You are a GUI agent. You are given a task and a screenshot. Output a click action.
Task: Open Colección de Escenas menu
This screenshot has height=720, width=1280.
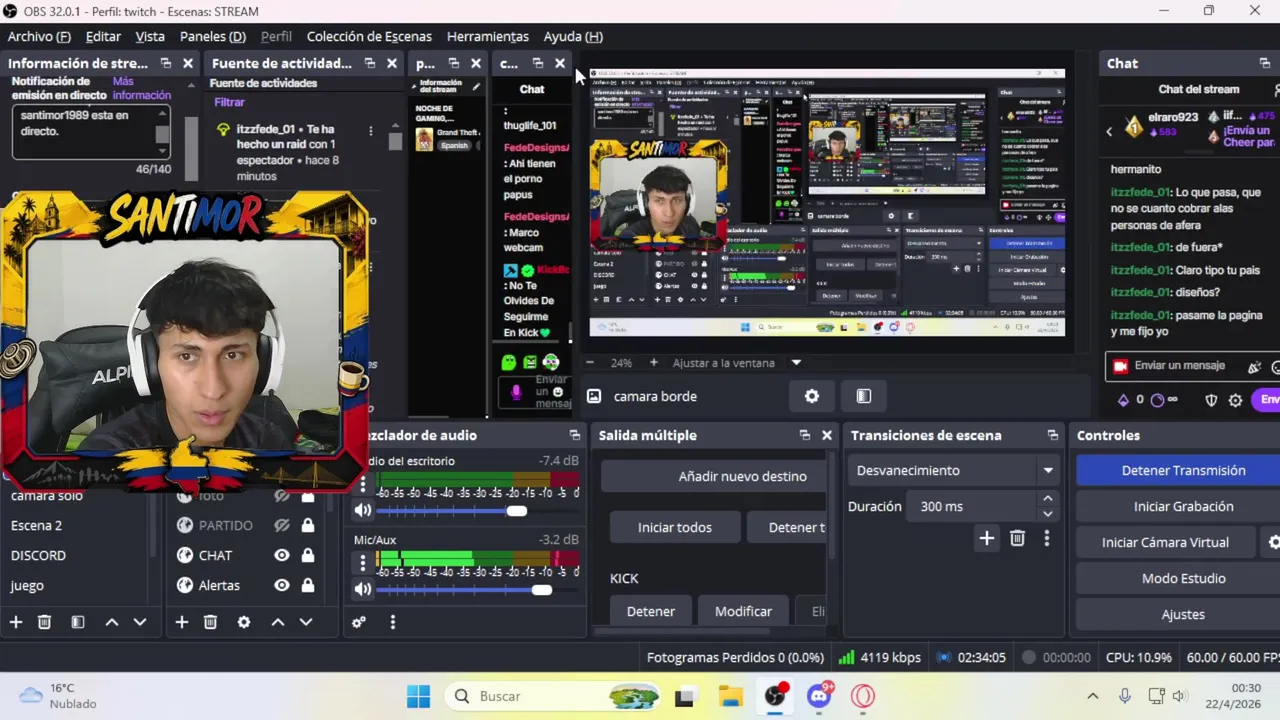click(369, 36)
